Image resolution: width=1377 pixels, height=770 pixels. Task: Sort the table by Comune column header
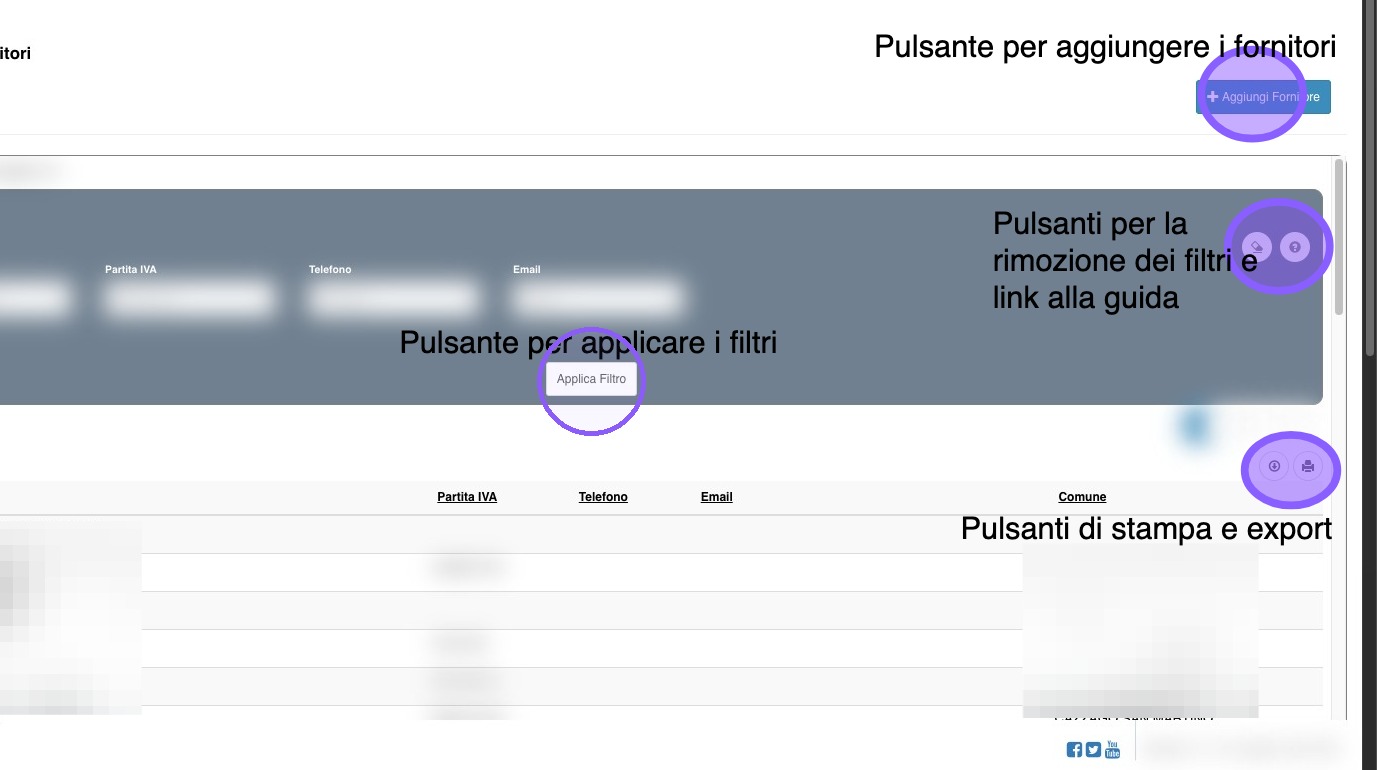(1082, 497)
